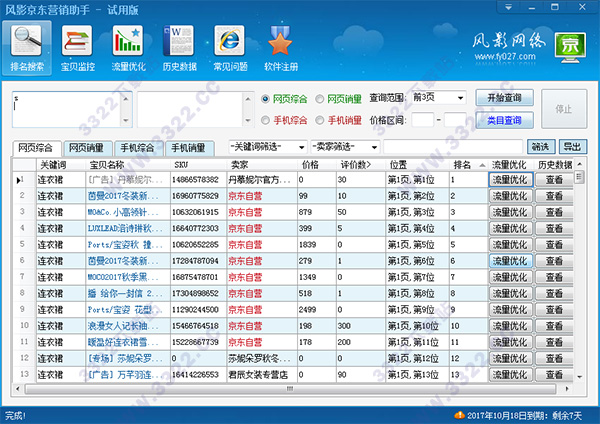The width and height of the screenshot is (600, 424).
Task: Click SKU 16960775829 cell
Action: point(198,196)
